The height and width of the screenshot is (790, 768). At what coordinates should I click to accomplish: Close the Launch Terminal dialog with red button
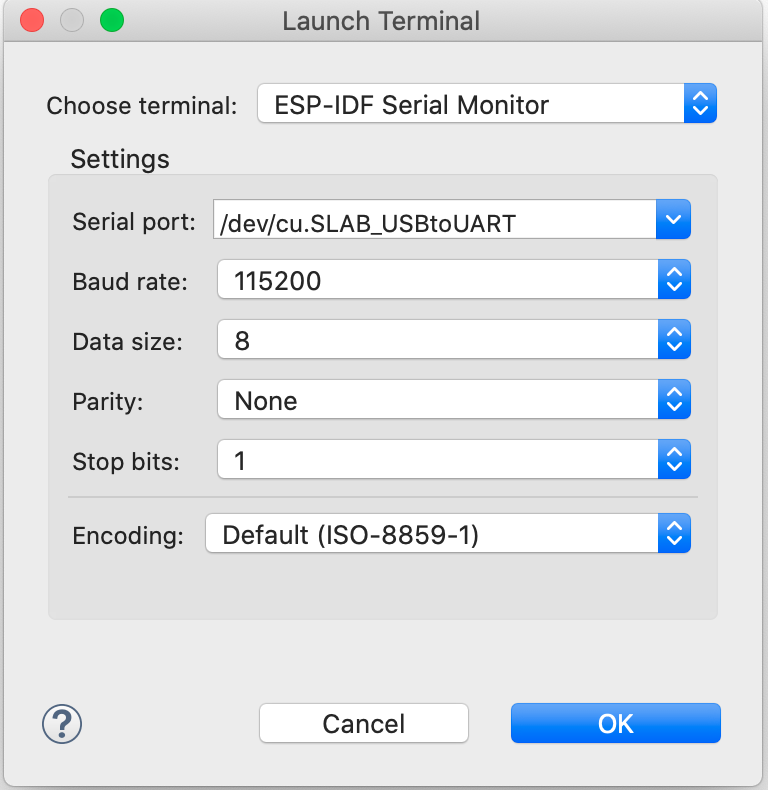point(32,21)
